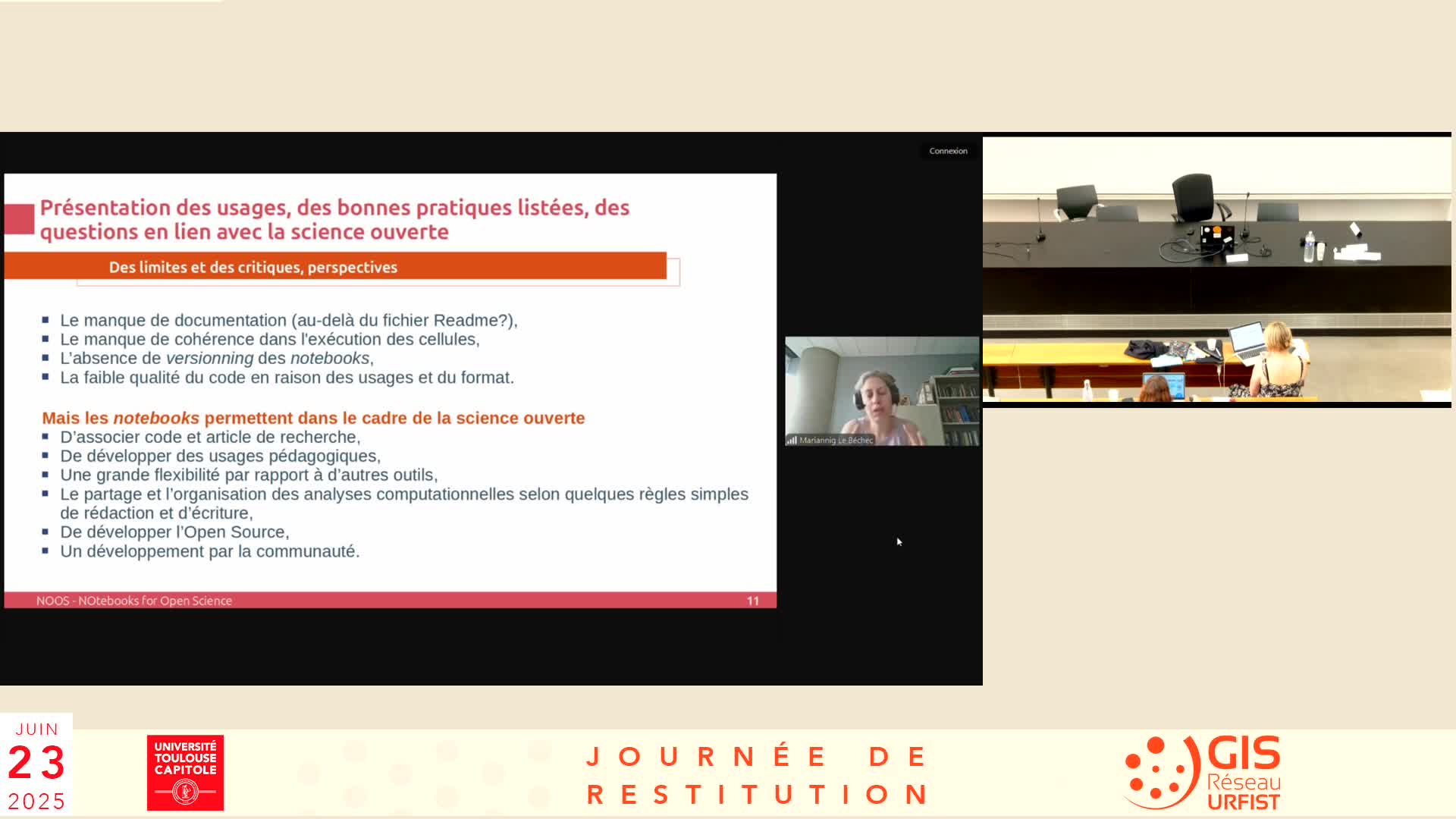The height and width of the screenshot is (819, 1456).
Task: Click the red square beside the slide title
Action: tap(20, 219)
